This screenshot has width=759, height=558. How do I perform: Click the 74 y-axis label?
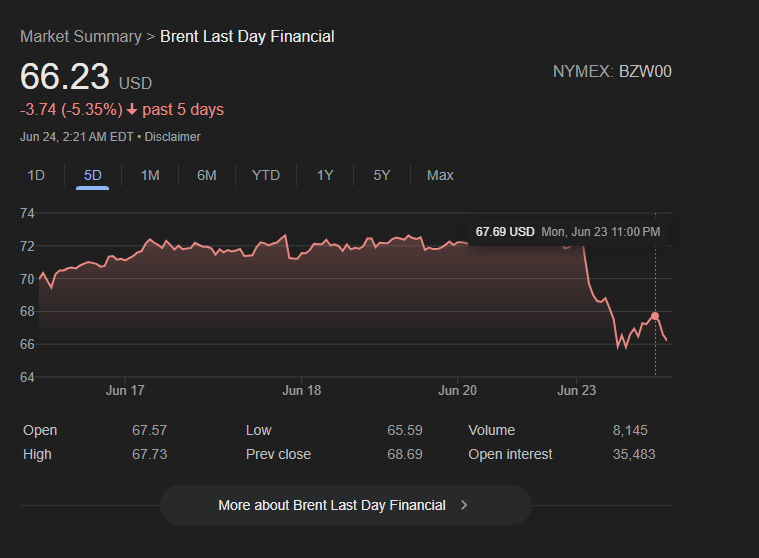click(27, 213)
